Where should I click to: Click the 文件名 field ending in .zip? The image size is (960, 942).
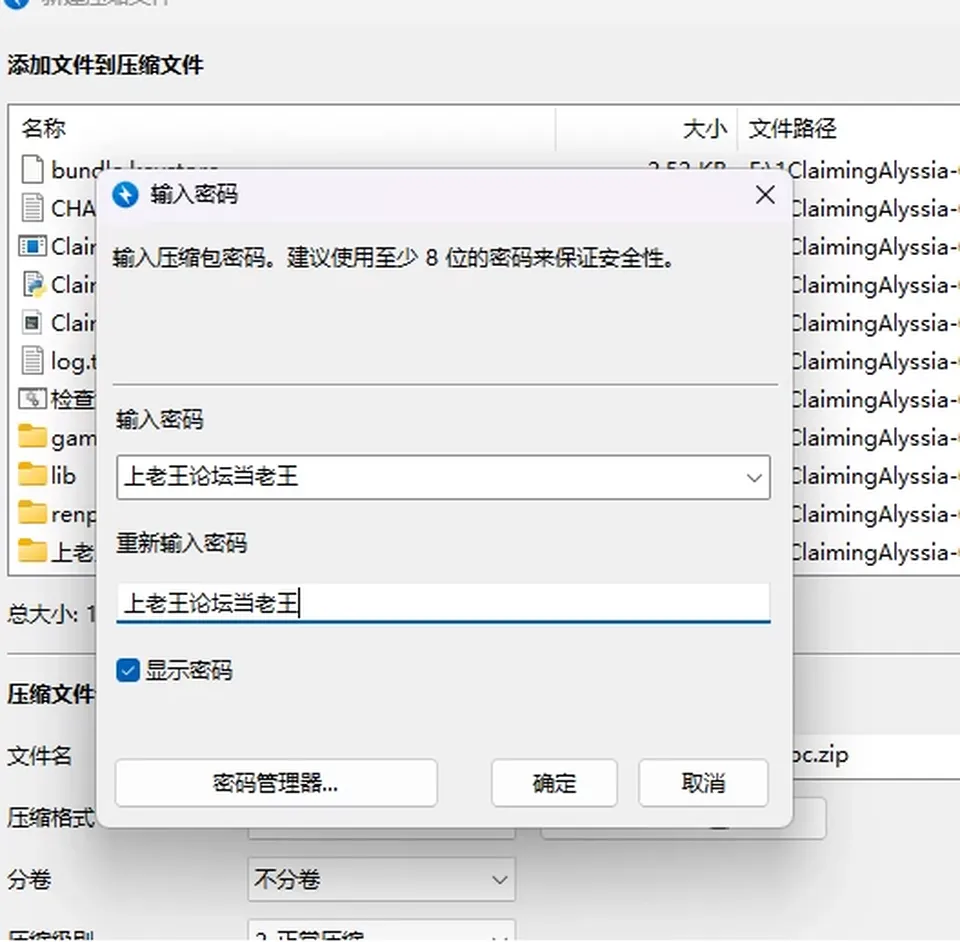tap(876, 755)
